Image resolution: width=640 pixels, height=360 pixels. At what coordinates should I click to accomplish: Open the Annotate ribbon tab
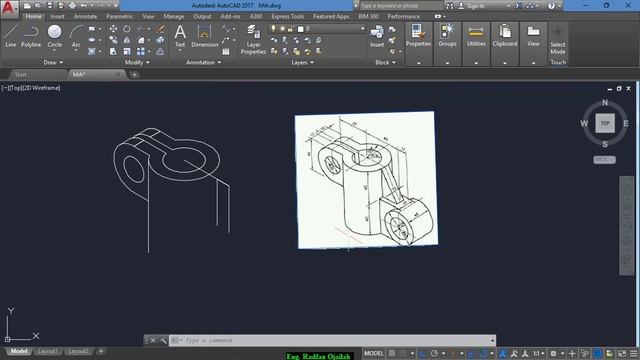point(85,16)
